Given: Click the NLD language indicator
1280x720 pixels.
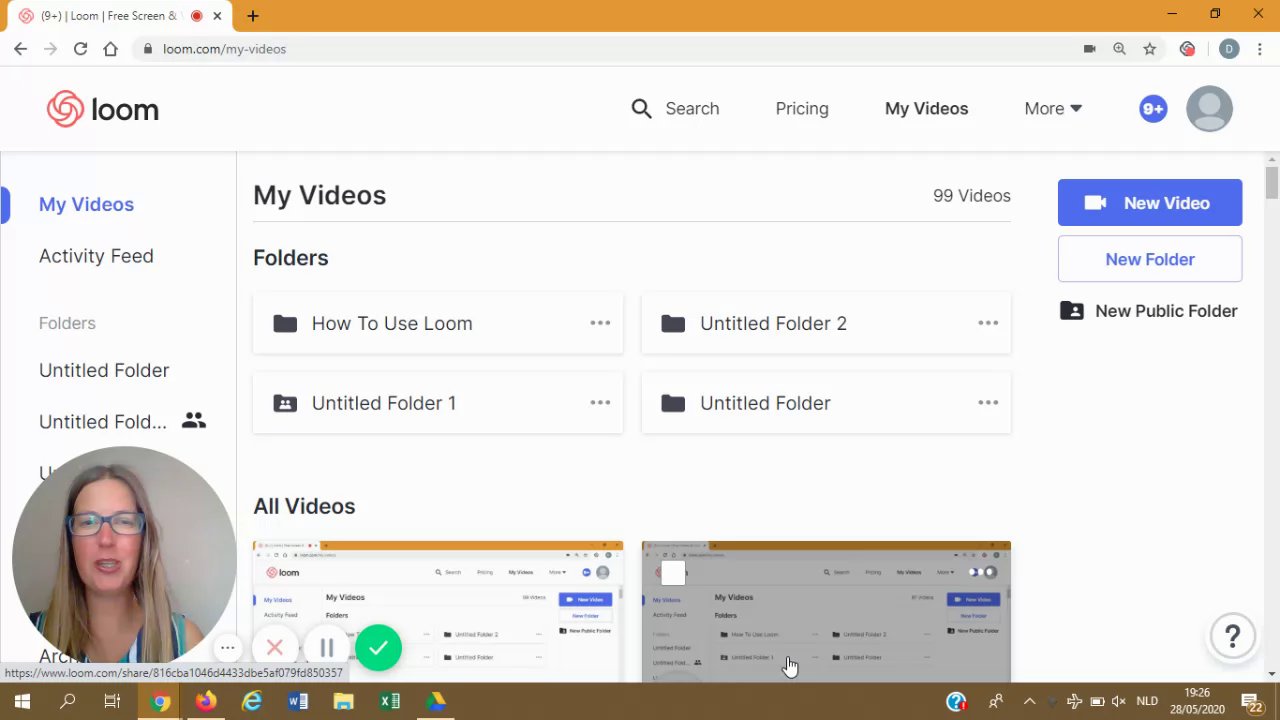Looking at the screenshot, I should click(1146, 702).
